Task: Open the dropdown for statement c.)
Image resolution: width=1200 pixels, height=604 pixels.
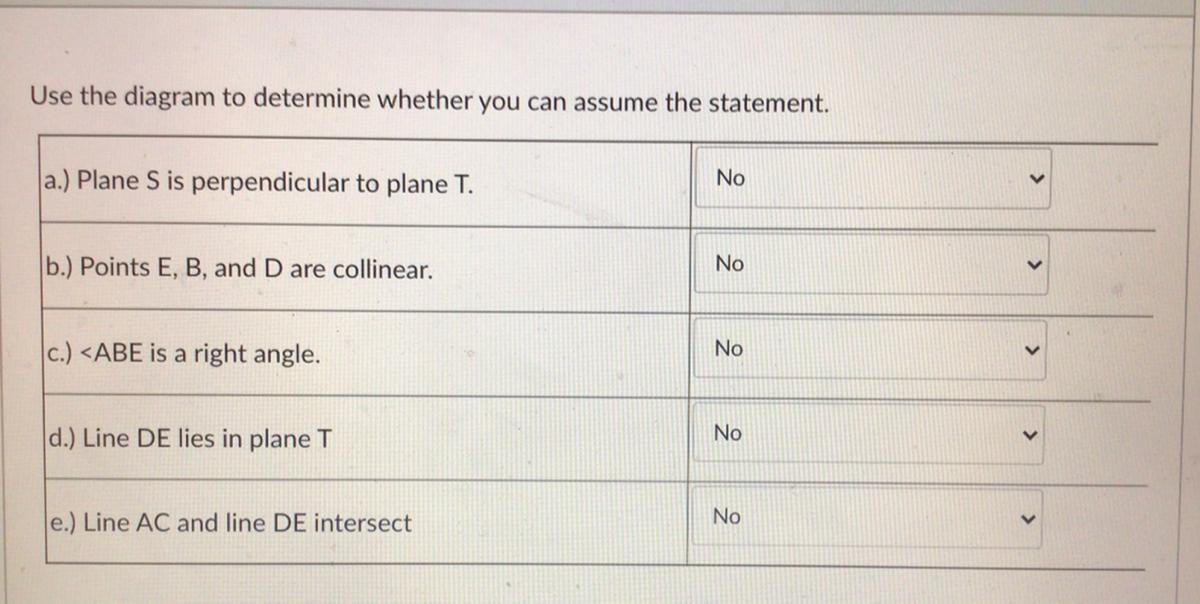Action: click(871, 349)
